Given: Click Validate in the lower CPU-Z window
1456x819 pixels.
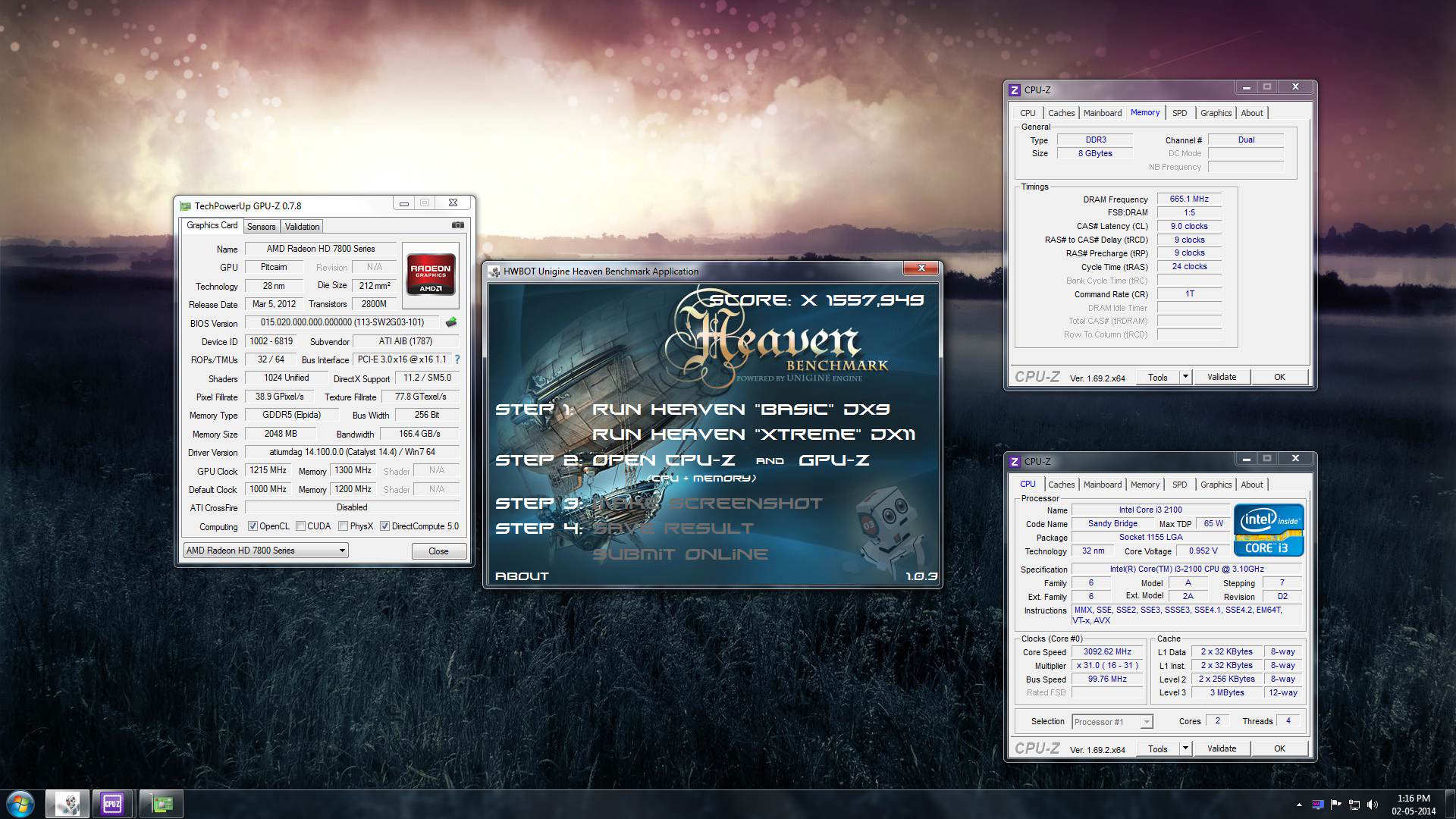Looking at the screenshot, I should tap(1222, 748).
